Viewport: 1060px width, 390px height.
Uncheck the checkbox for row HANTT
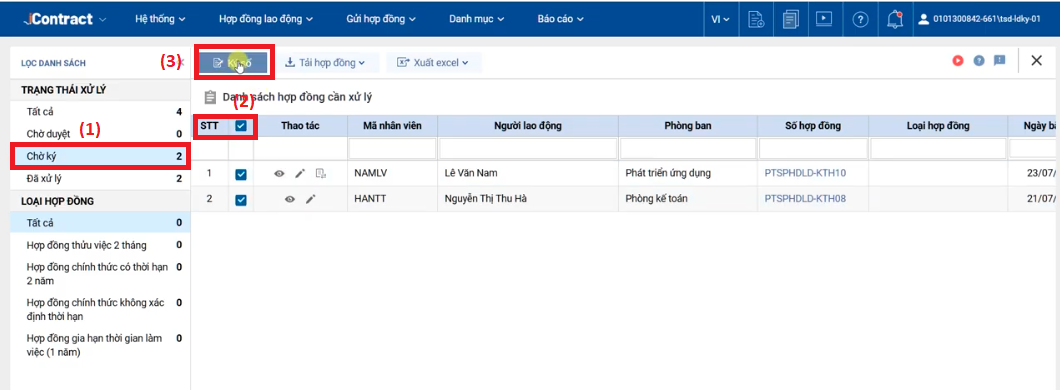(x=241, y=199)
